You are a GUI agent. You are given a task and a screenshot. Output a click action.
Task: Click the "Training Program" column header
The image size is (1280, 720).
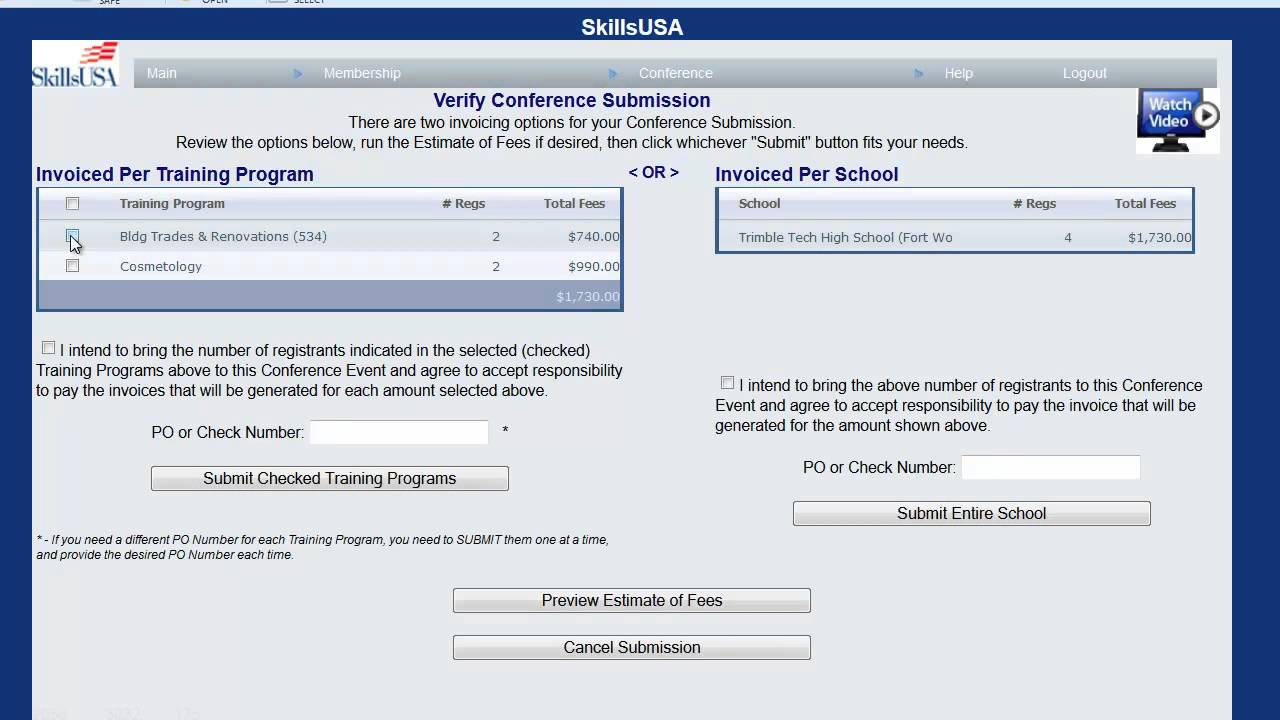tap(172, 204)
